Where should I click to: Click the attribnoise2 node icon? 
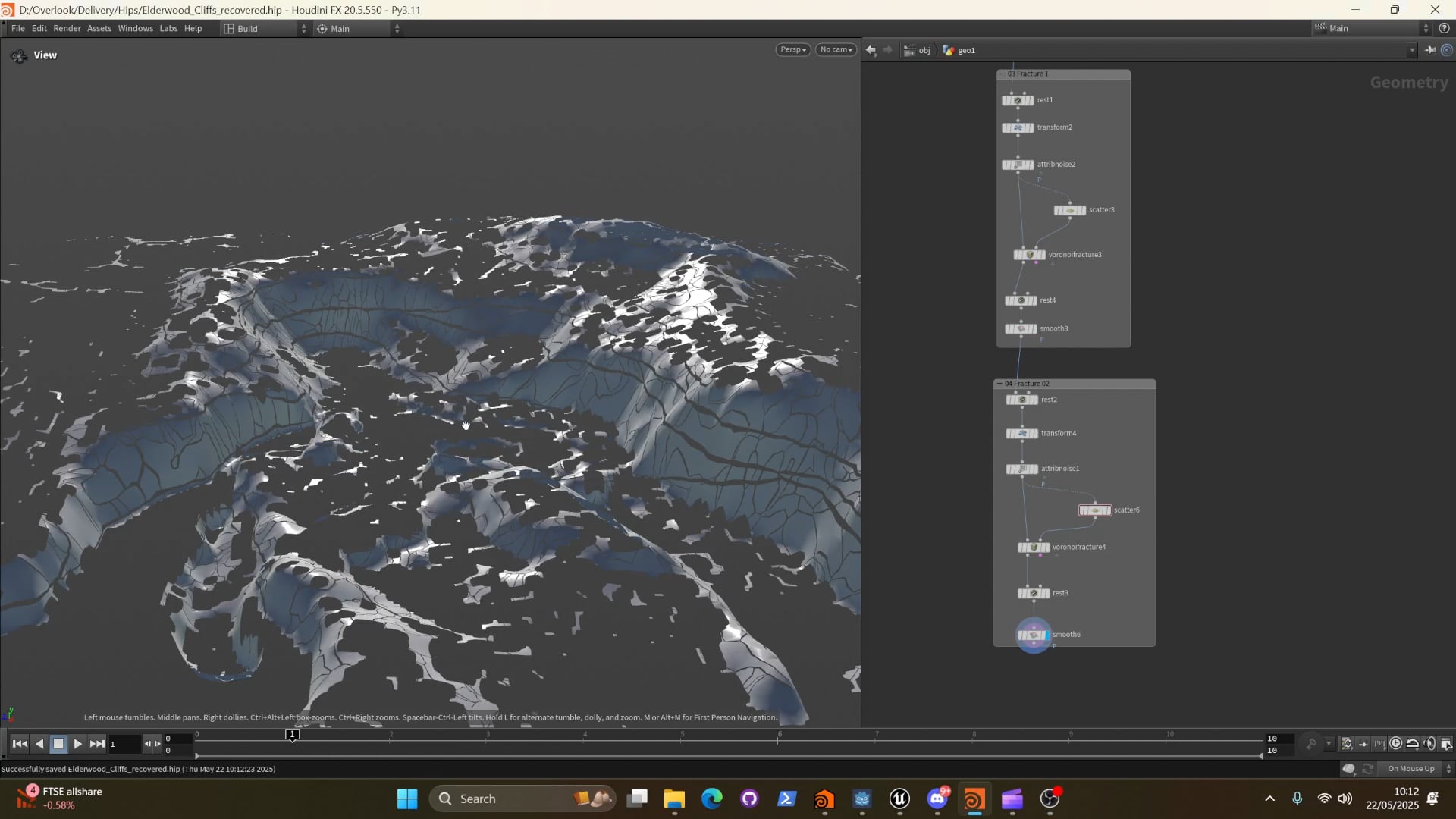[1018, 165]
